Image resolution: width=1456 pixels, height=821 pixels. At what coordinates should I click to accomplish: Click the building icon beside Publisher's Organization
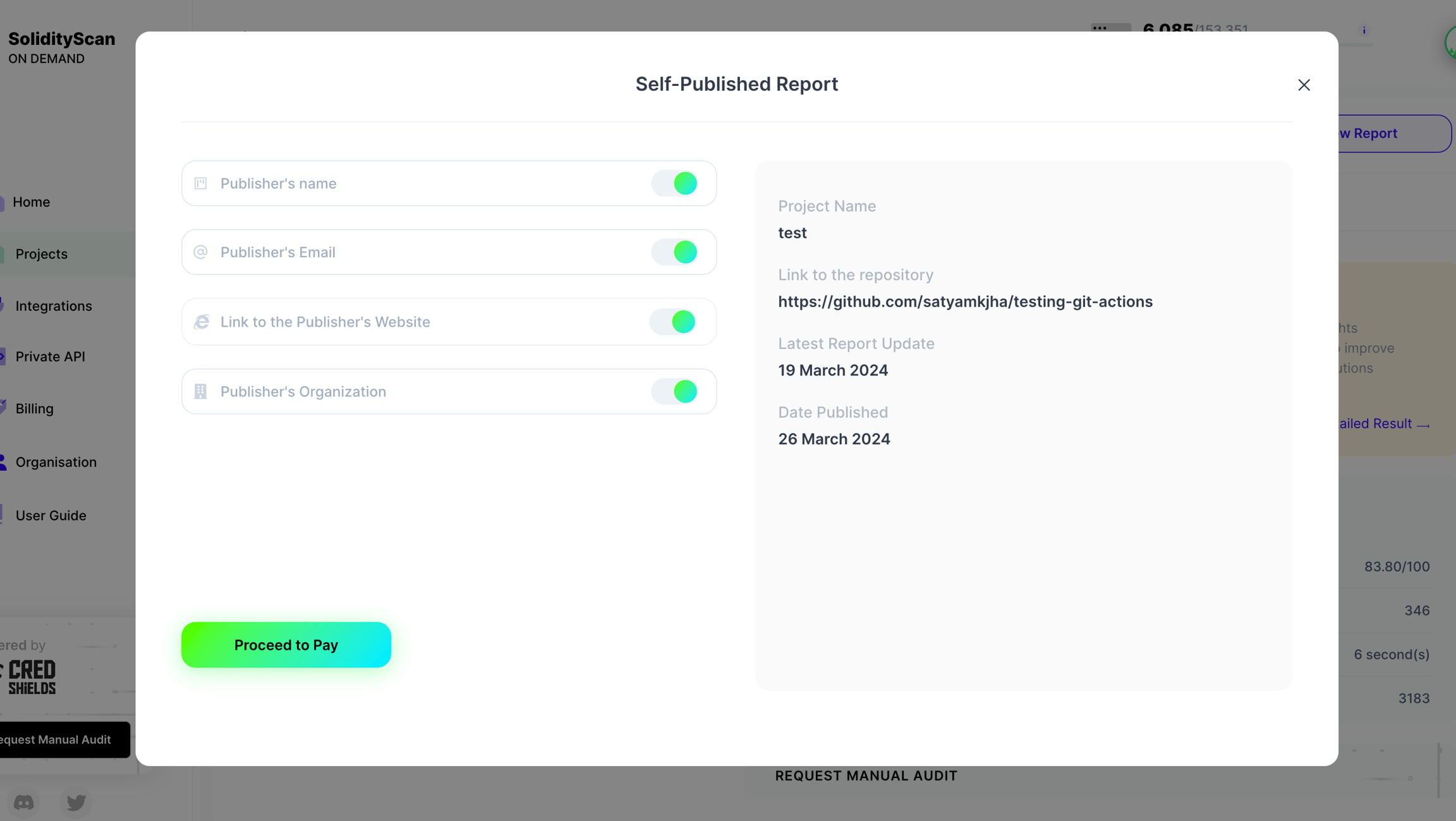point(200,391)
